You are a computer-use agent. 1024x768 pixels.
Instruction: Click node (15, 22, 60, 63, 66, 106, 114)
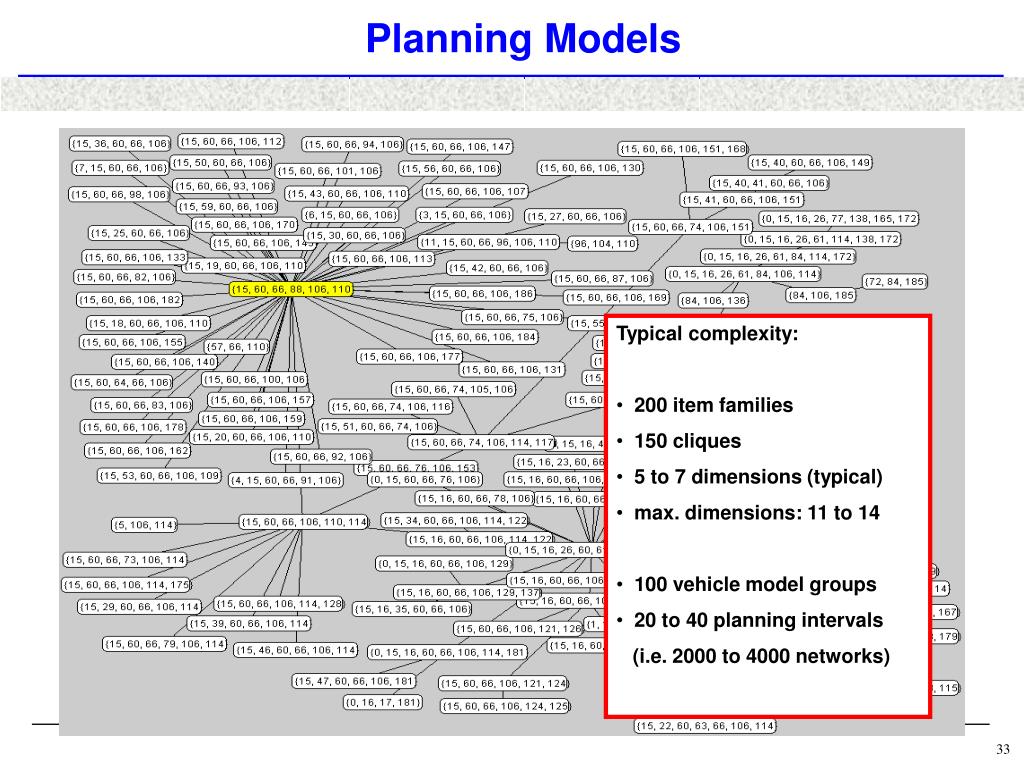pos(705,726)
